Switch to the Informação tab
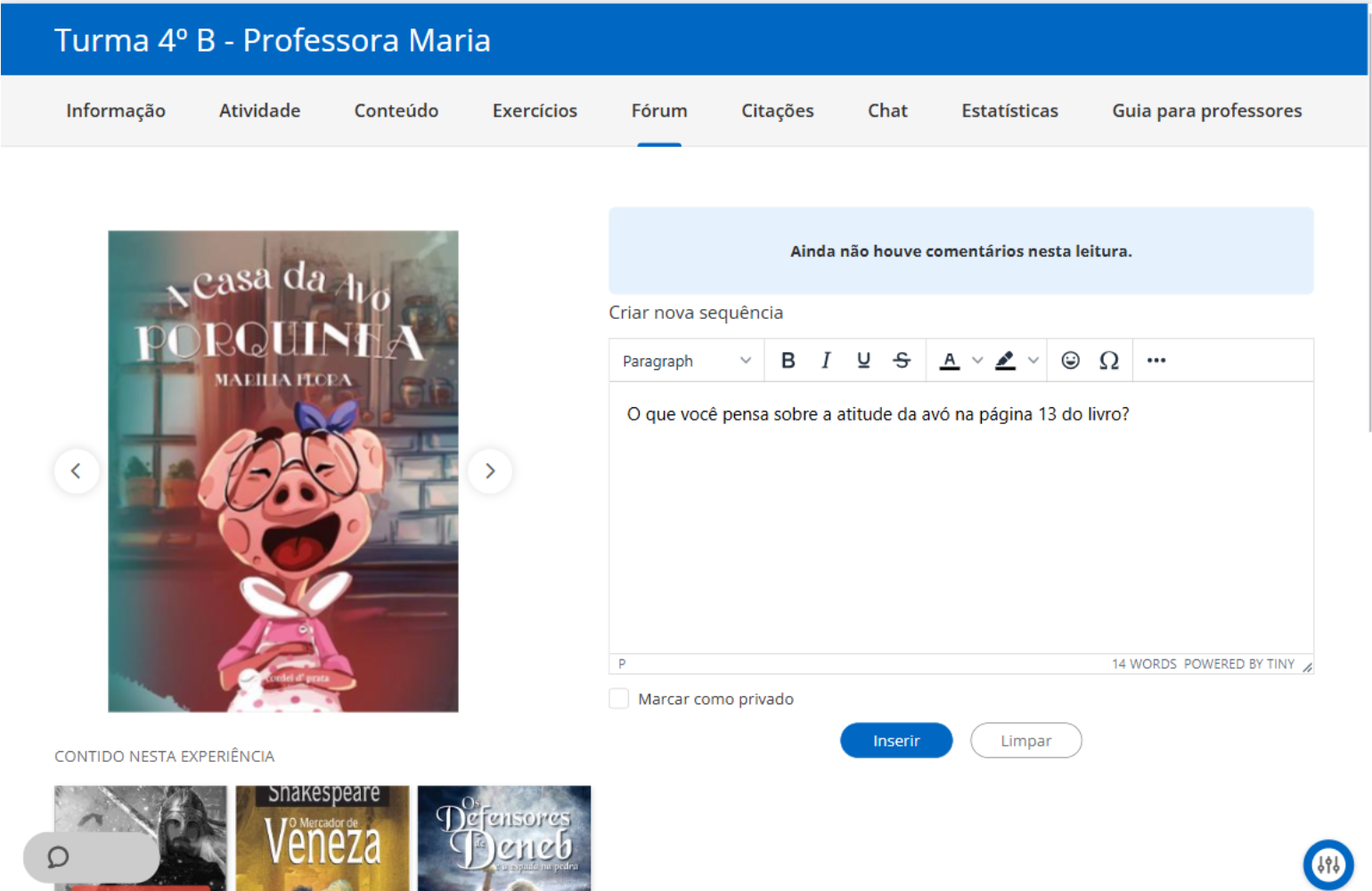The height and width of the screenshot is (891, 1372). coord(116,110)
